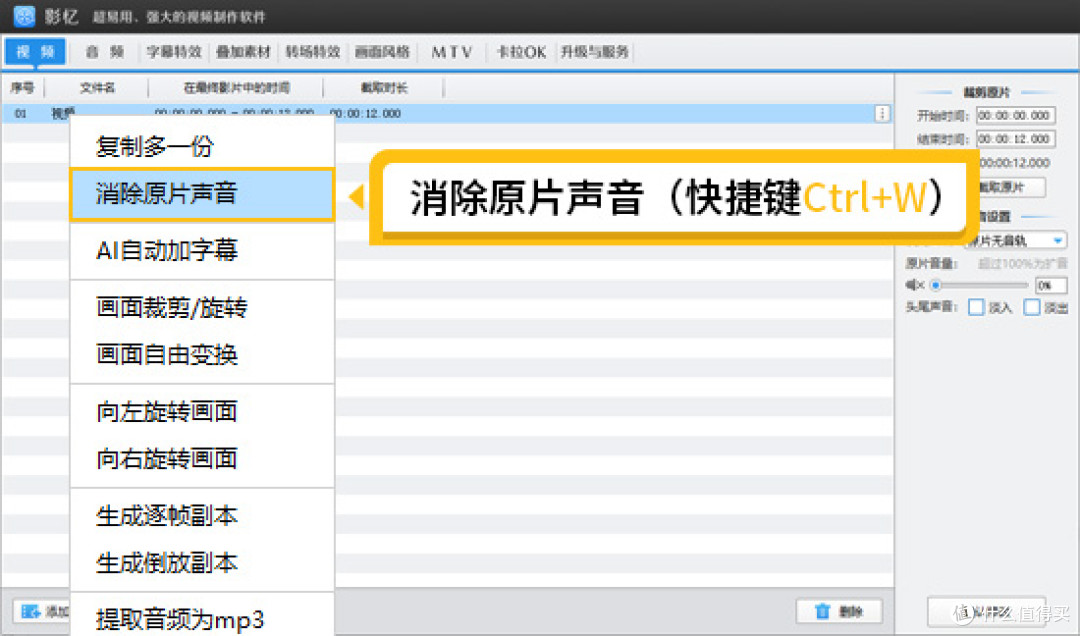Click the 影忆 app logo icon

(24, 15)
